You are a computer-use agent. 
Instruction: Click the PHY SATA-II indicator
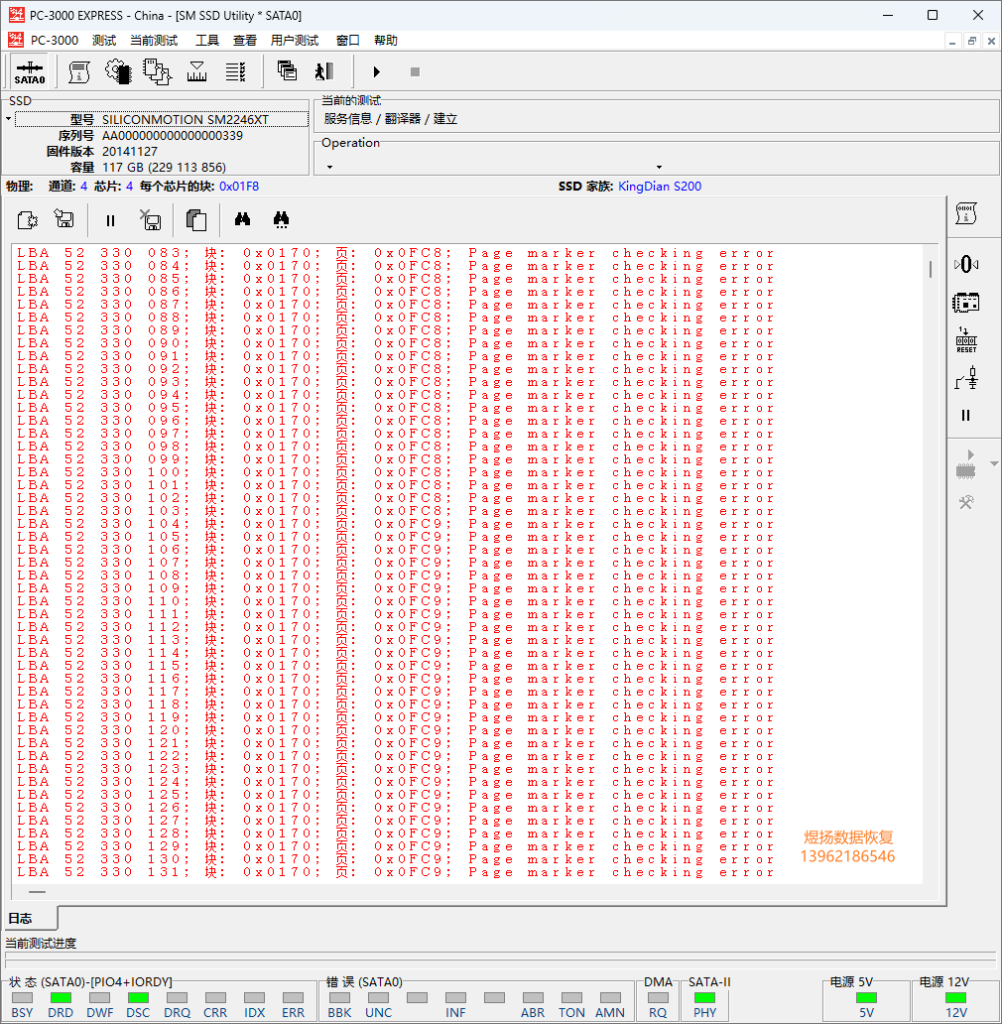pyautogui.click(x=705, y=997)
